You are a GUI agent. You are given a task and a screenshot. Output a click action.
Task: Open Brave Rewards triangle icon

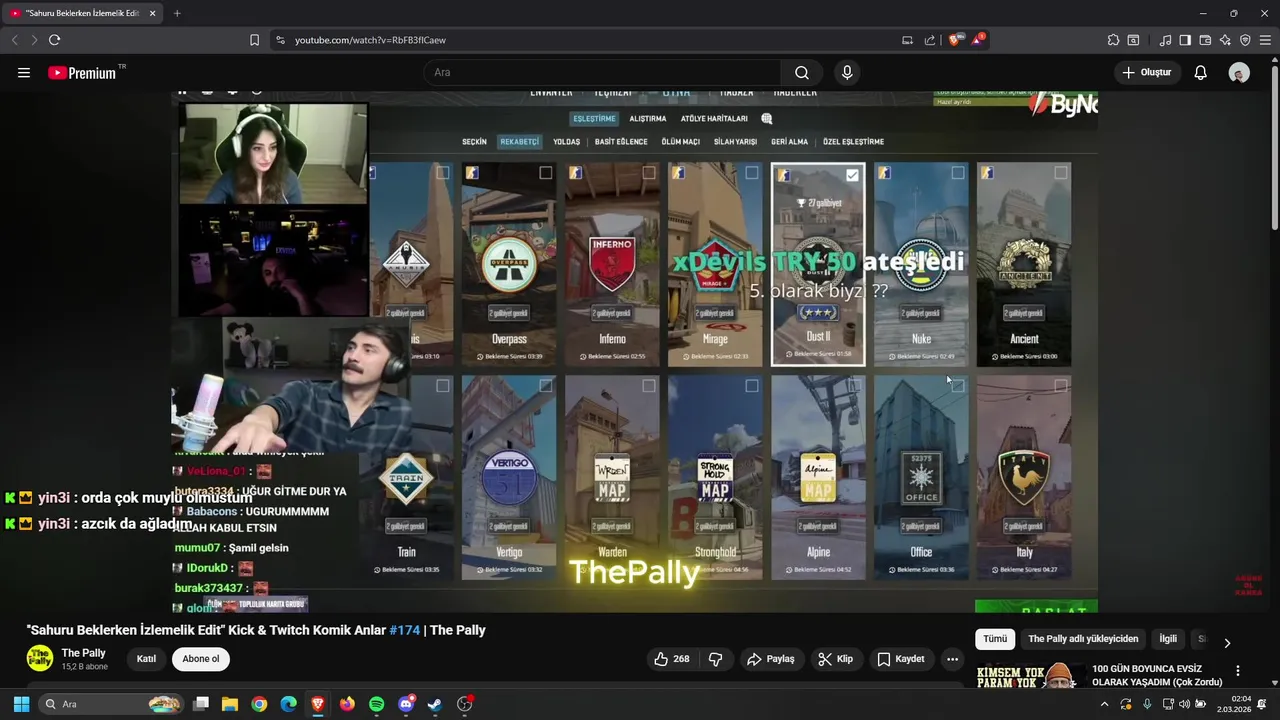[978, 40]
